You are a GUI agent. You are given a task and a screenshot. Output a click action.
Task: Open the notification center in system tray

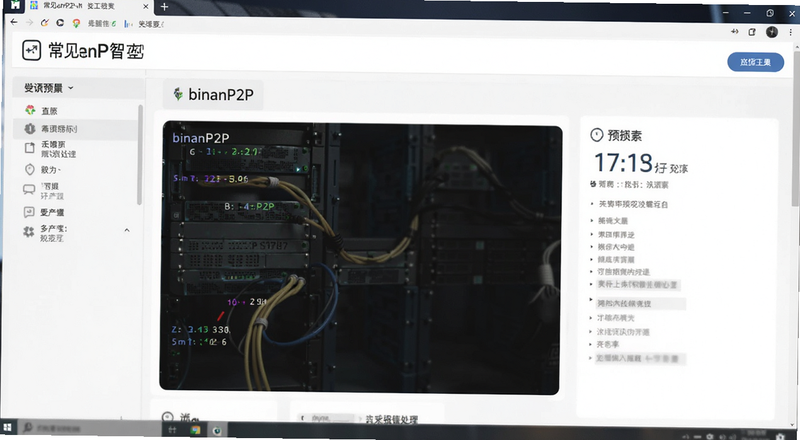(779, 436)
